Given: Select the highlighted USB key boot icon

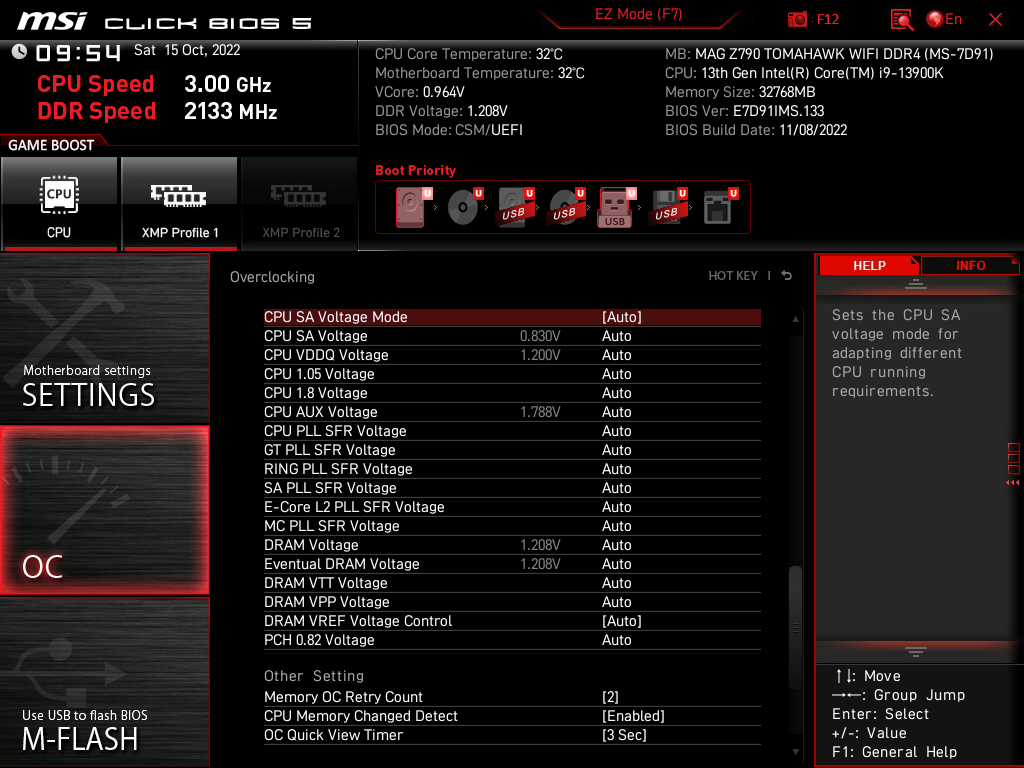Looking at the screenshot, I should [x=616, y=208].
